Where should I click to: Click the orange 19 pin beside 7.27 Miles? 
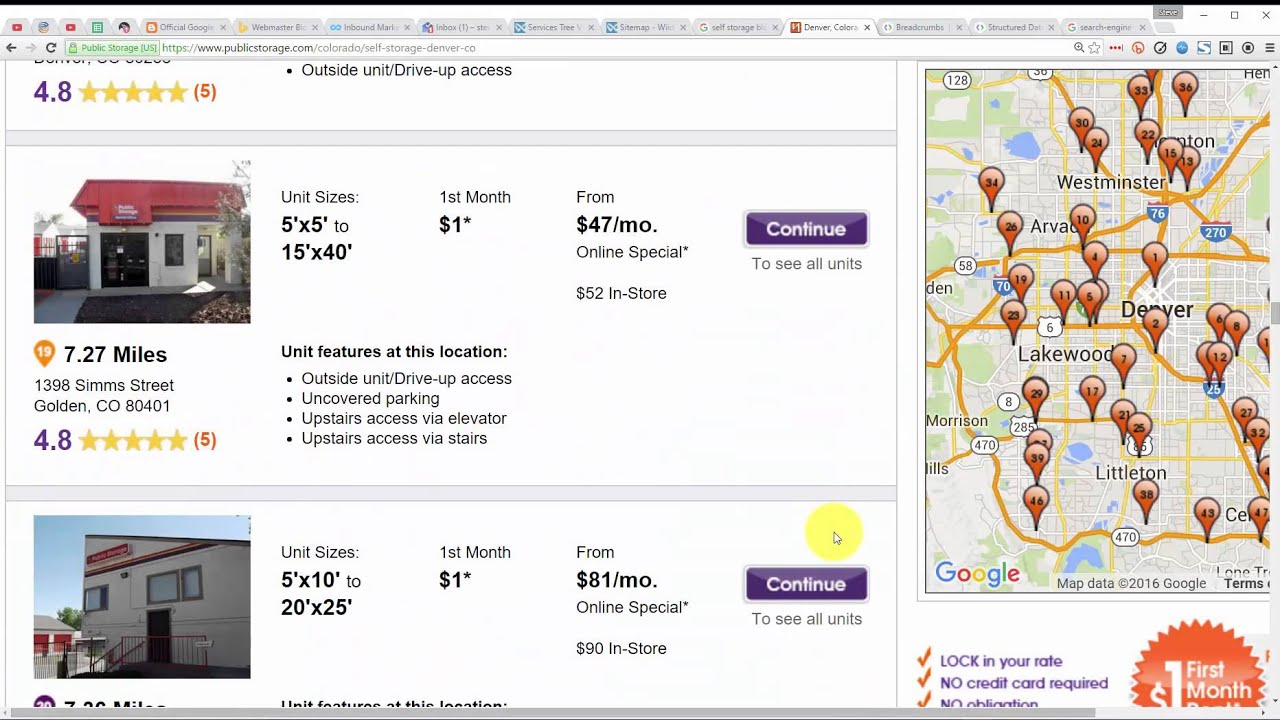tap(44, 353)
